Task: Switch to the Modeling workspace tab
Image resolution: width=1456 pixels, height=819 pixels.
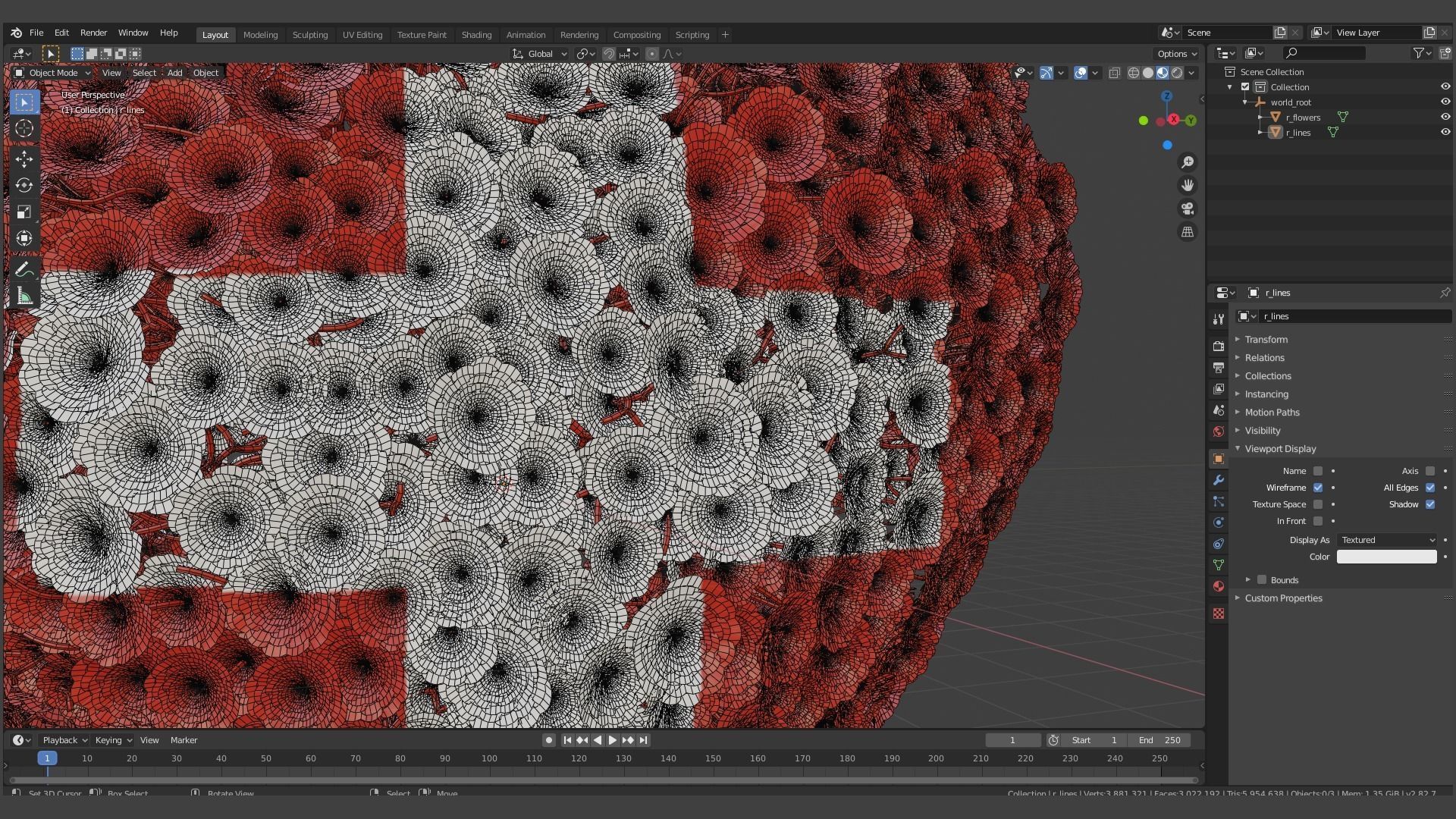Action: point(260,35)
